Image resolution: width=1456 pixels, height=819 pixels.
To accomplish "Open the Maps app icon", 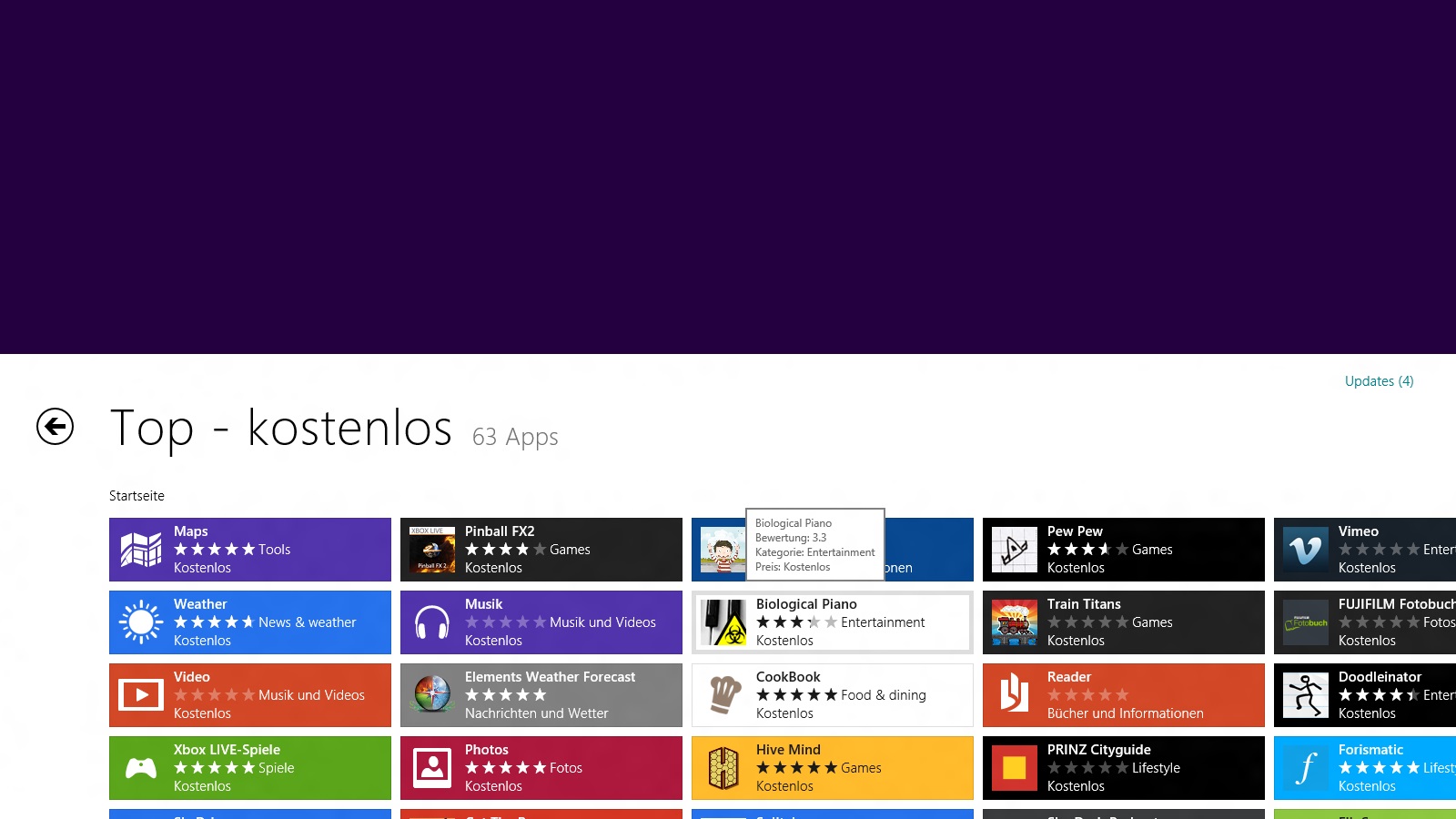I will (x=141, y=550).
